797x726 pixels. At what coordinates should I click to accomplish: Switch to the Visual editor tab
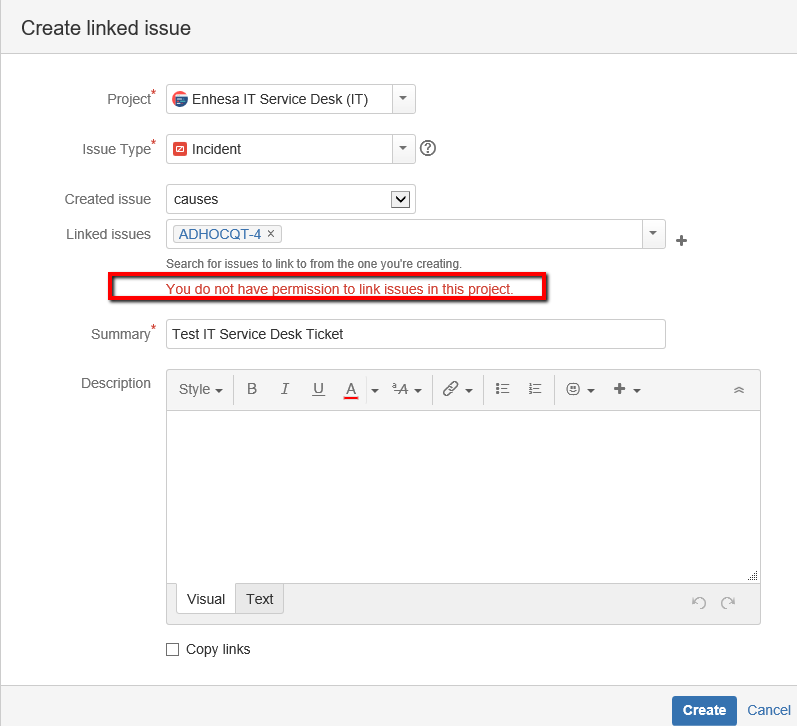point(206,599)
